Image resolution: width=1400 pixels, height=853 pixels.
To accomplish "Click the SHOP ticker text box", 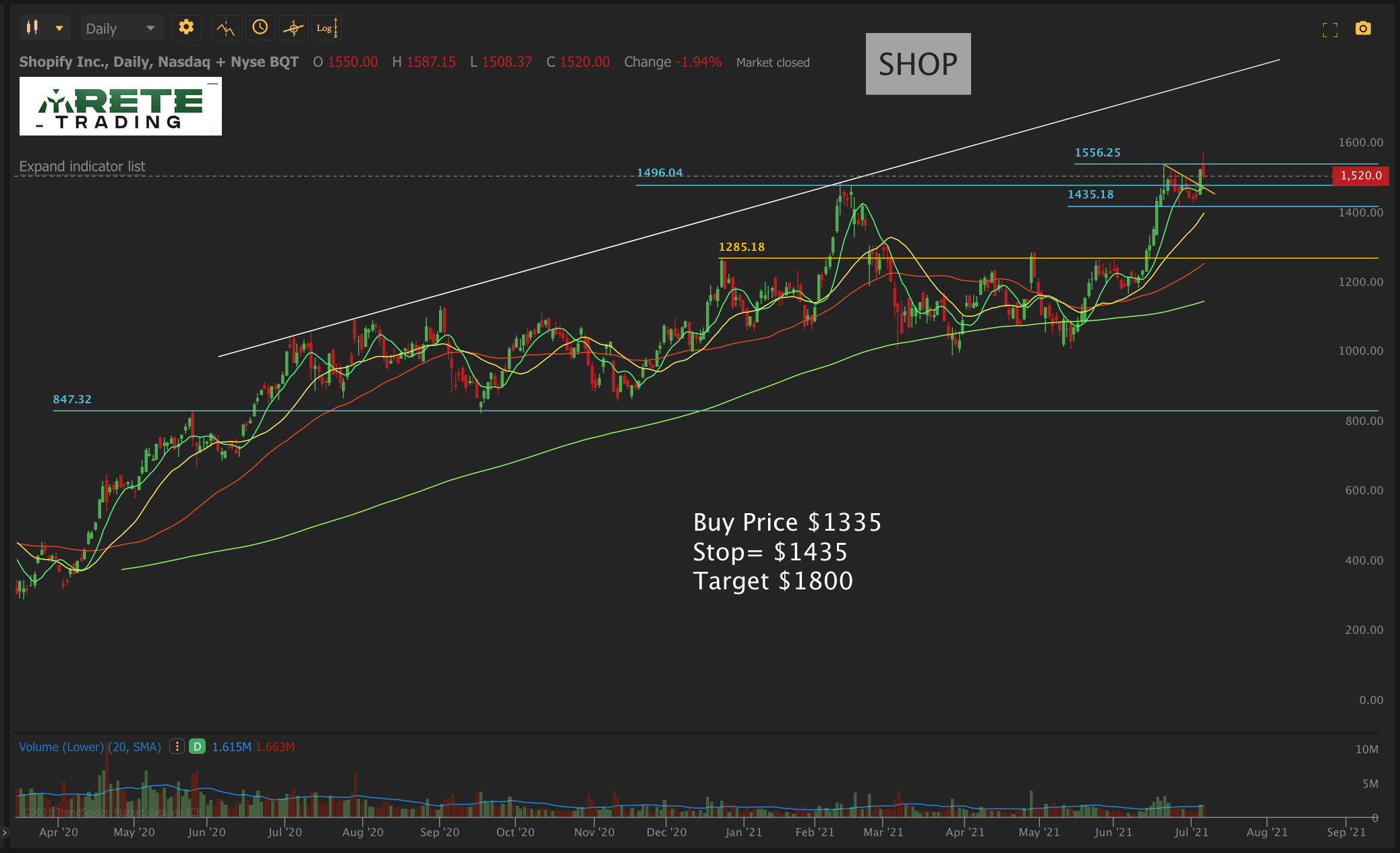I will coord(918,64).
